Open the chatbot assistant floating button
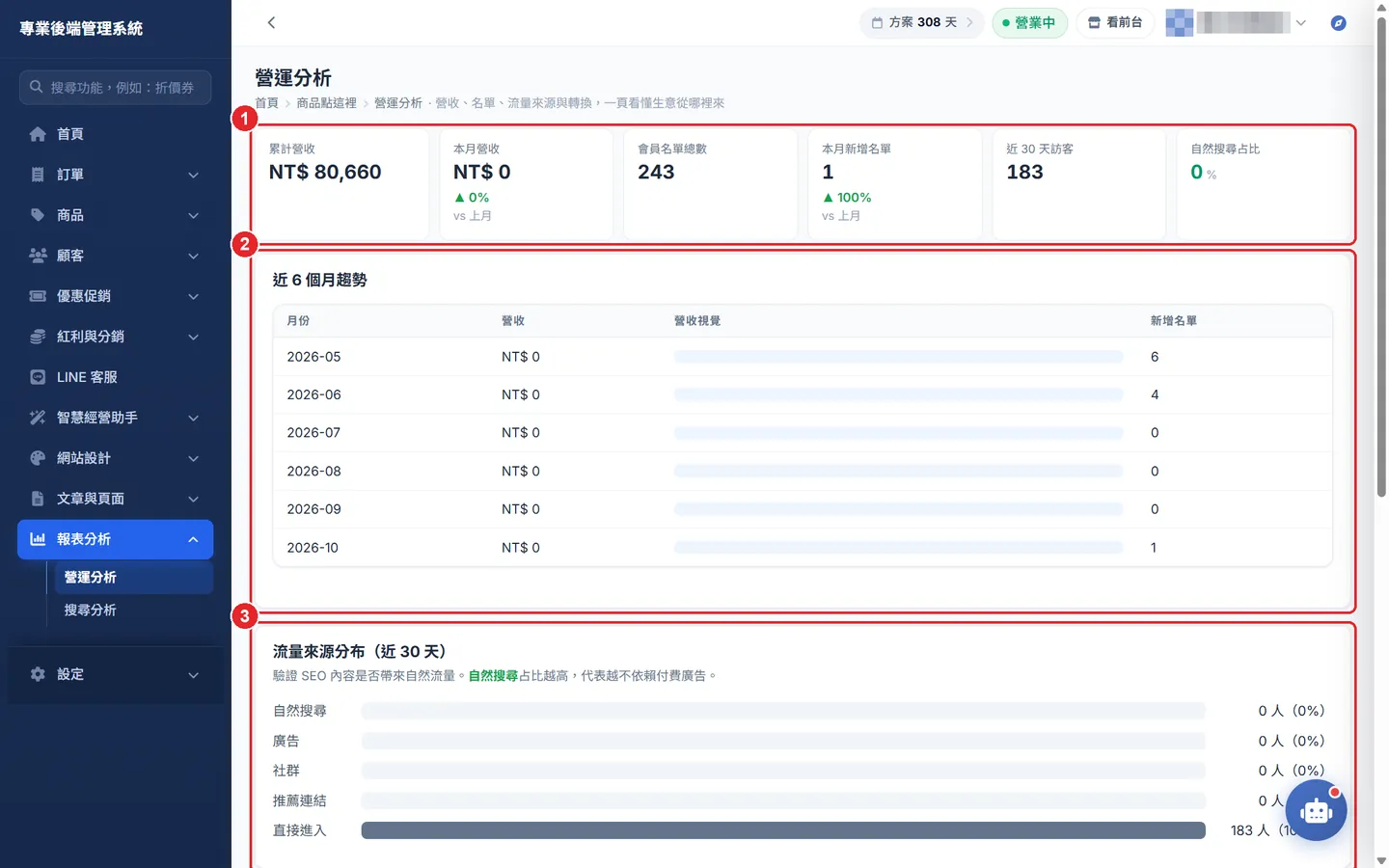The width and height of the screenshot is (1389, 868). click(1316, 811)
